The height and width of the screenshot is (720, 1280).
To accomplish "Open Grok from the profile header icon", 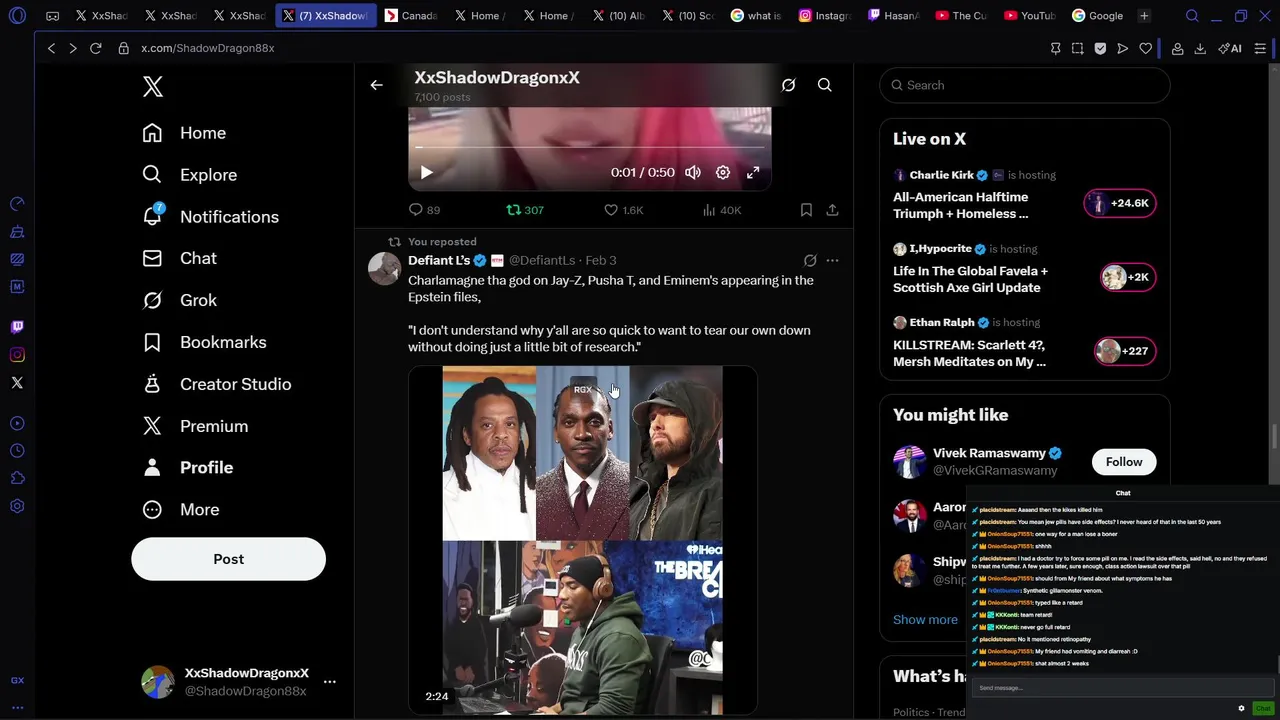I will tap(788, 85).
